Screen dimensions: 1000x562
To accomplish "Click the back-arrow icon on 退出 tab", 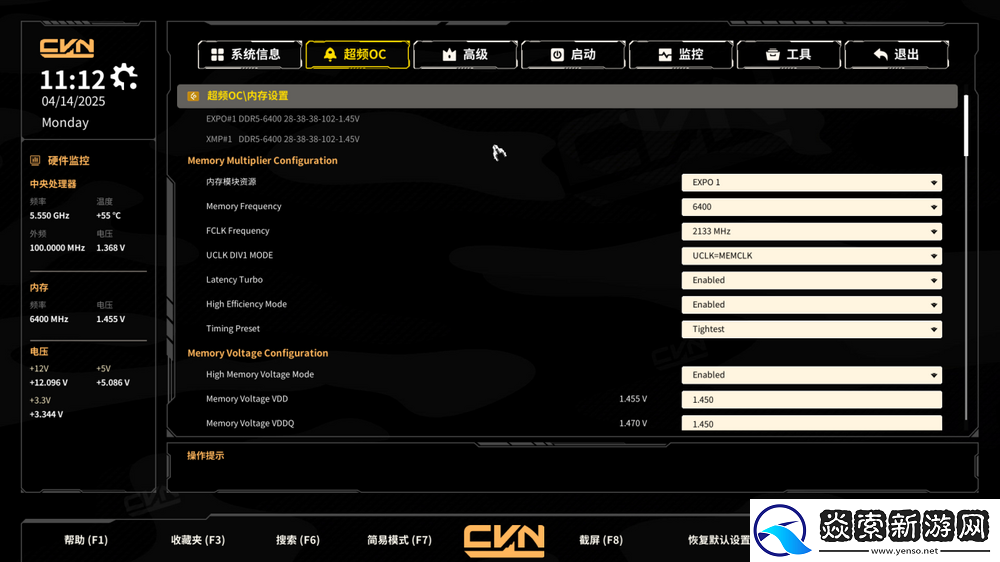I will [880, 55].
